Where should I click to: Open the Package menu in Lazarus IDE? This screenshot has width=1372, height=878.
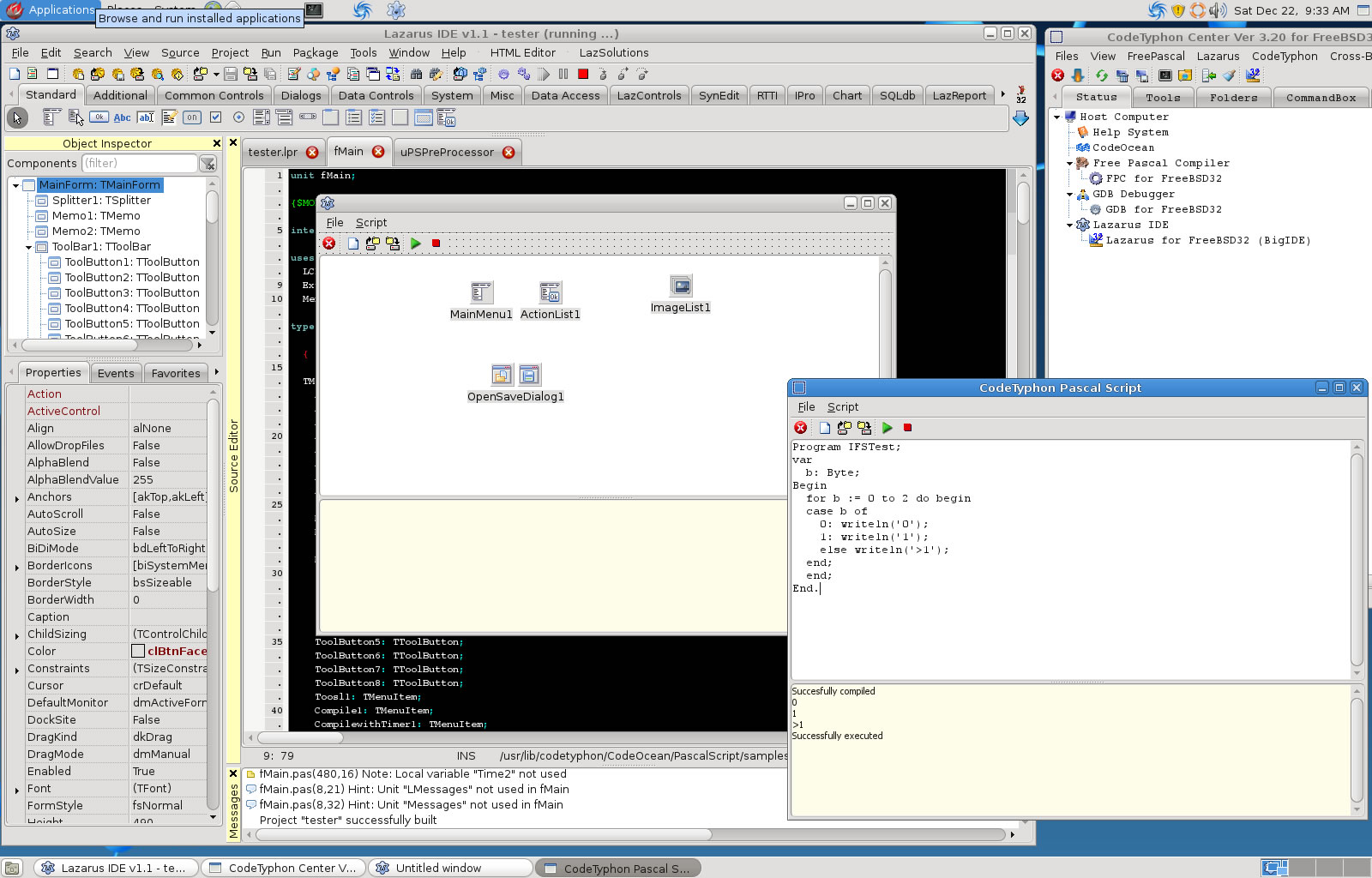[x=316, y=52]
